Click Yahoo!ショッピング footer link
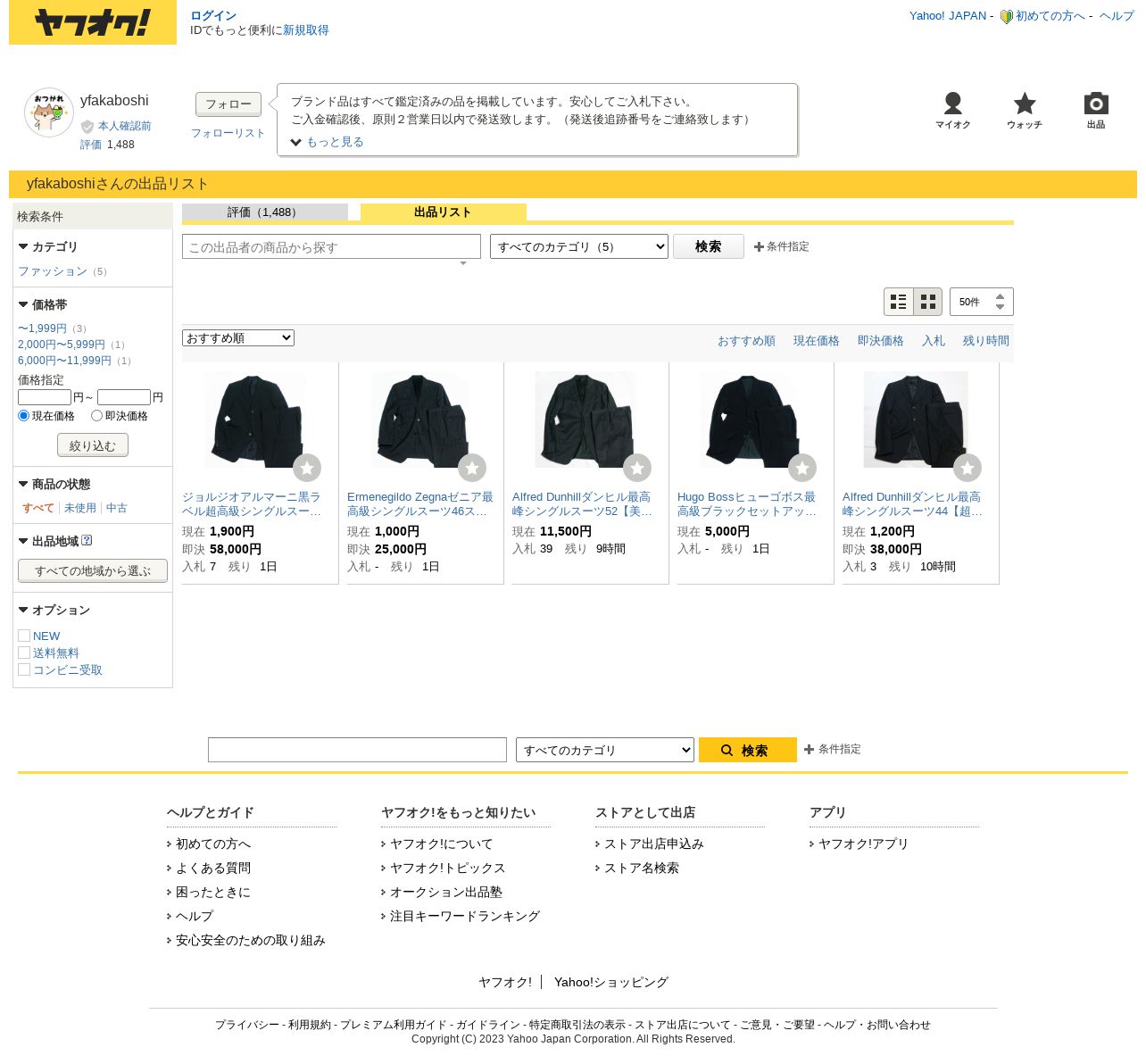Image resolution: width=1146 pixels, height=1064 pixels. (x=611, y=982)
